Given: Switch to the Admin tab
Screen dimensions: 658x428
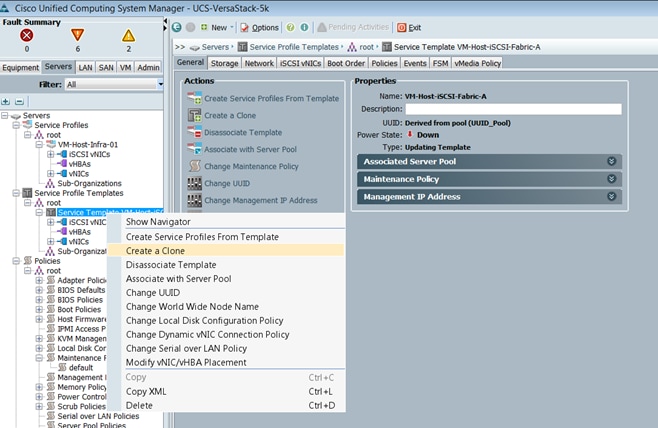Looking at the screenshot, I should coord(148,68).
